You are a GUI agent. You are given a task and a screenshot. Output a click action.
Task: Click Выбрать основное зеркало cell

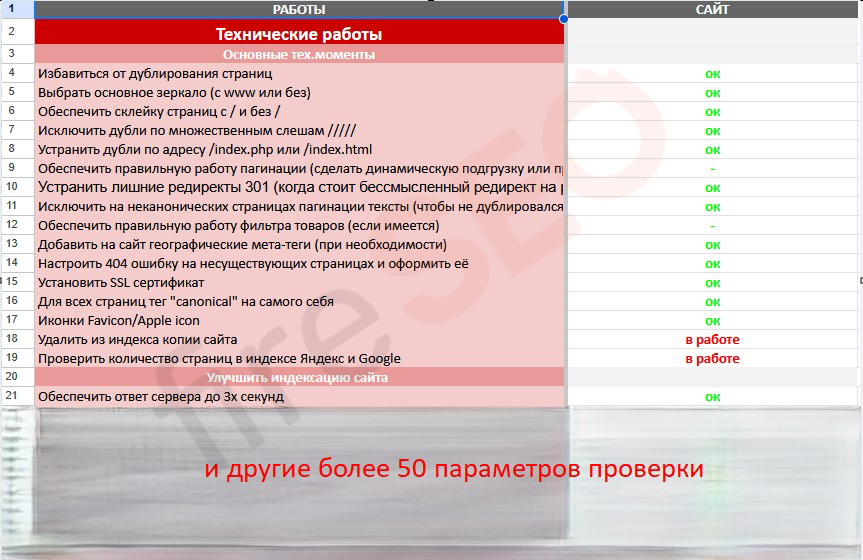(x=174, y=92)
